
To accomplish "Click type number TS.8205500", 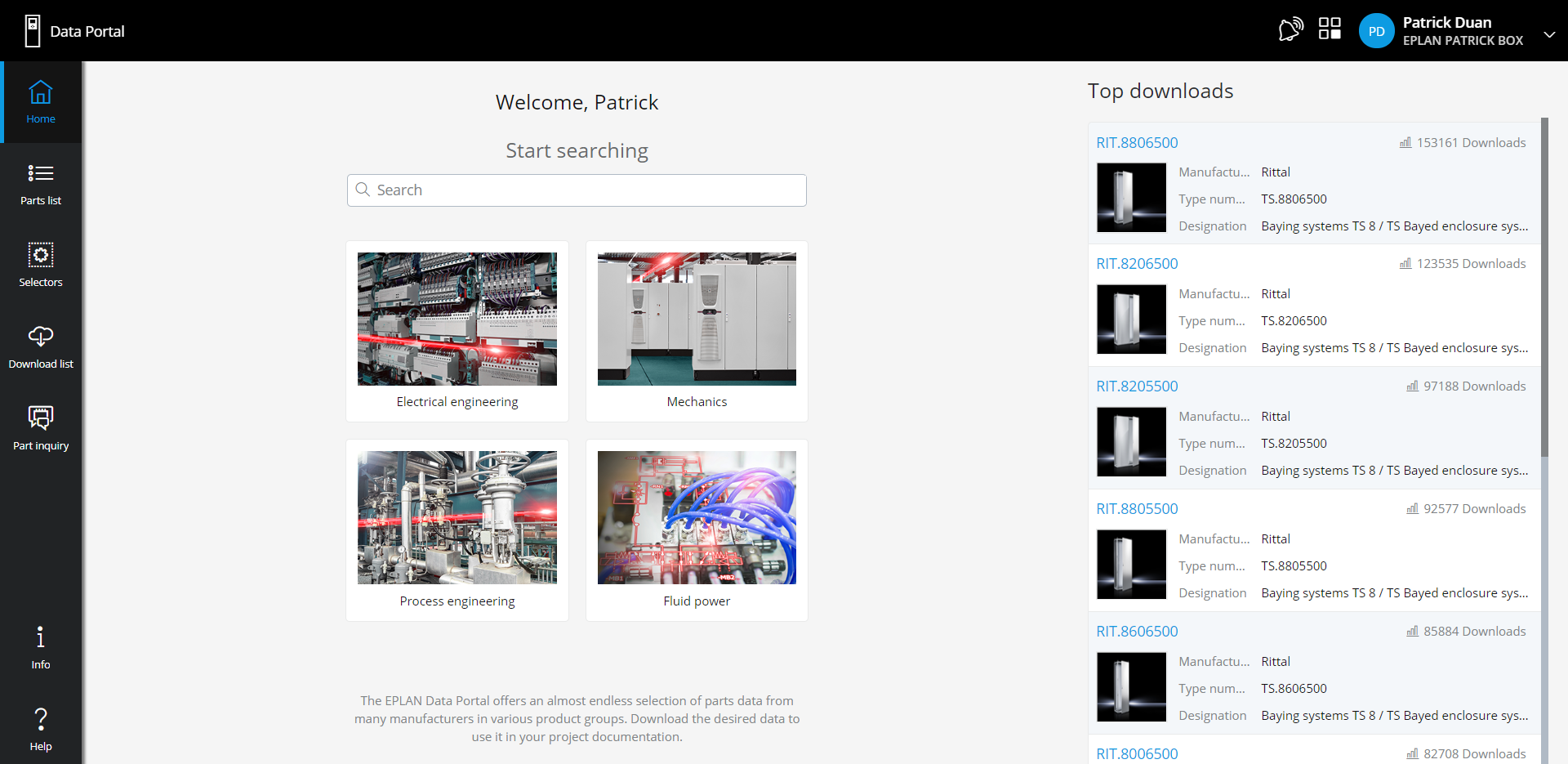I will pos(1294,444).
